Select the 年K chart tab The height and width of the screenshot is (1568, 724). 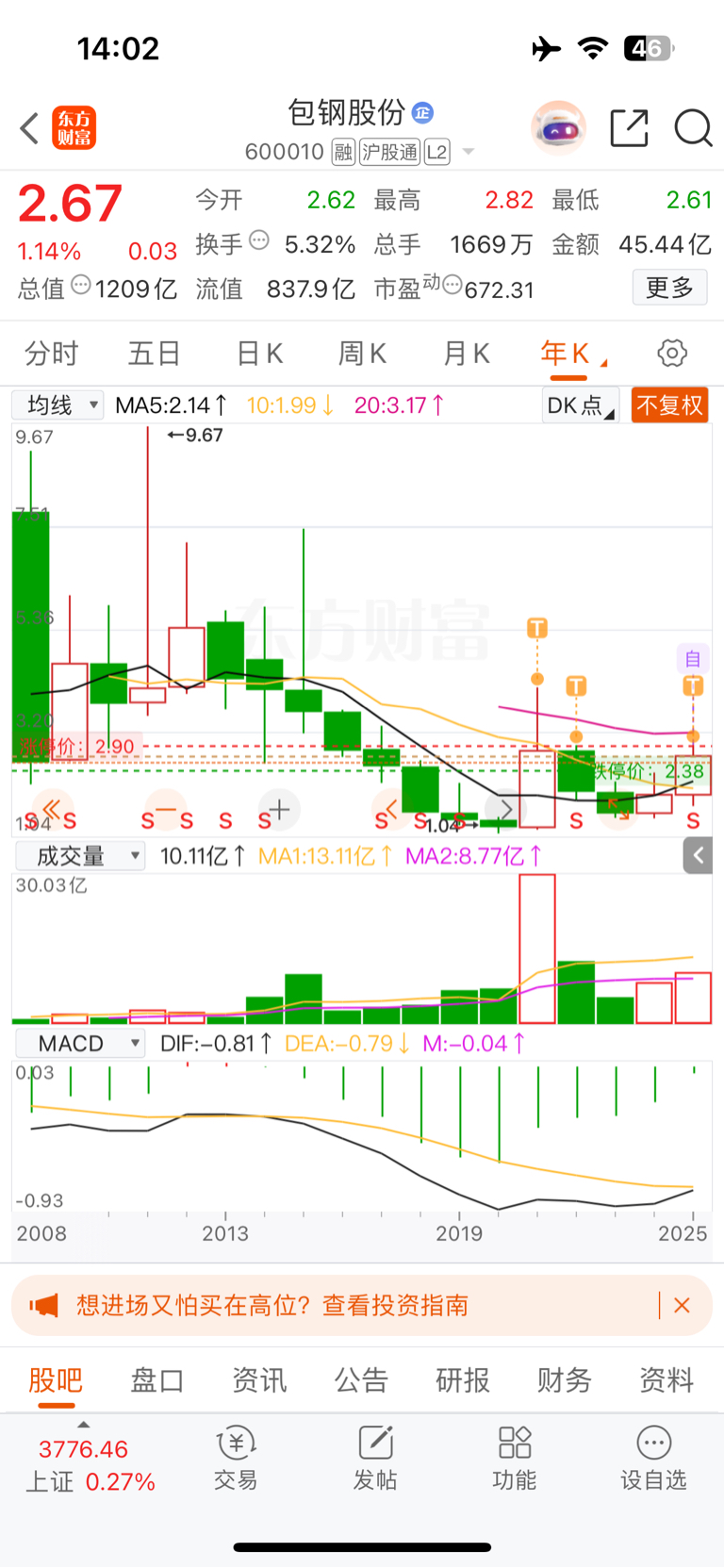pyautogui.click(x=569, y=354)
